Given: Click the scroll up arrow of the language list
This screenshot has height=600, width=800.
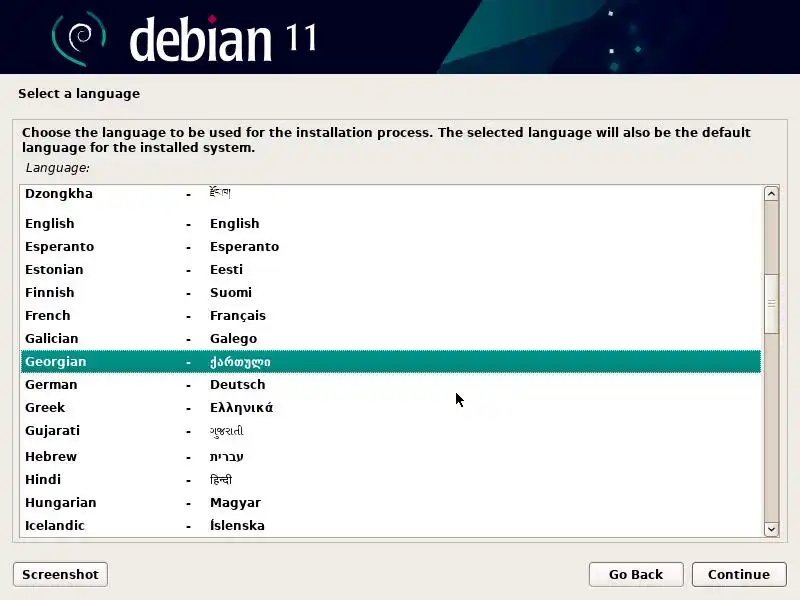Looking at the screenshot, I should click(x=771, y=193).
